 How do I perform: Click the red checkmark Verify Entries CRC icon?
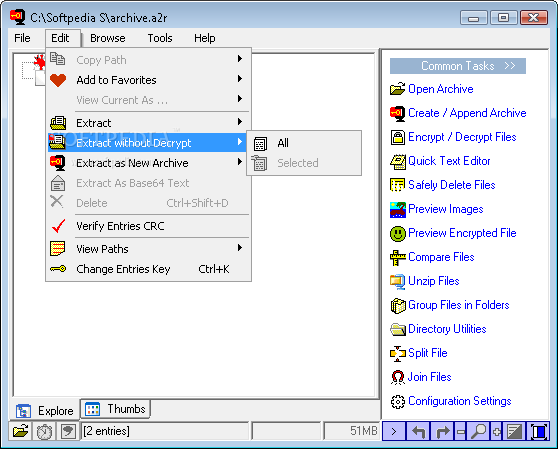pos(58,226)
